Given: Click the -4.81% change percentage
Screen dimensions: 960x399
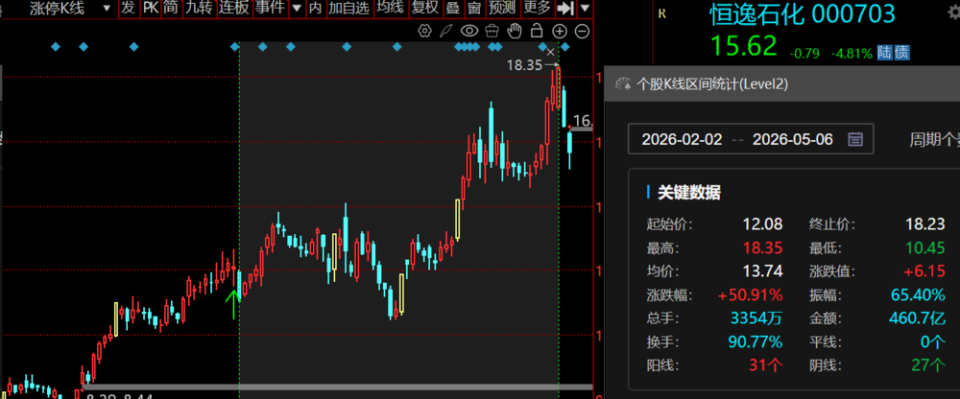Looking at the screenshot, I should click(851, 53).
